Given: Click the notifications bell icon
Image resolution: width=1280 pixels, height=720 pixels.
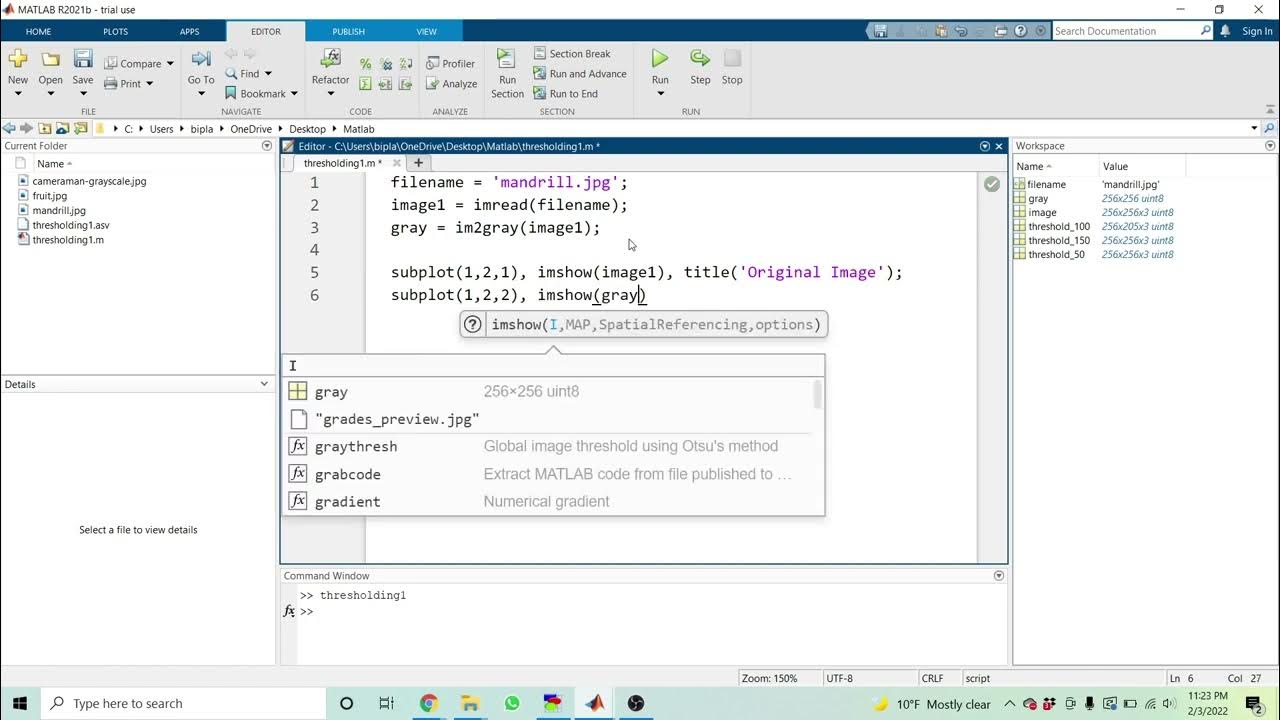Looking at the screenshot, I should pyautogui.click(x=1225, y=31).
